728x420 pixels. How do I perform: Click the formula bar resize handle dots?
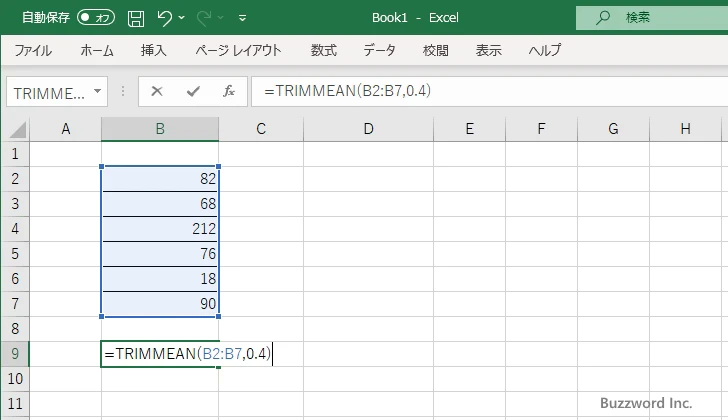pos(123,91)
